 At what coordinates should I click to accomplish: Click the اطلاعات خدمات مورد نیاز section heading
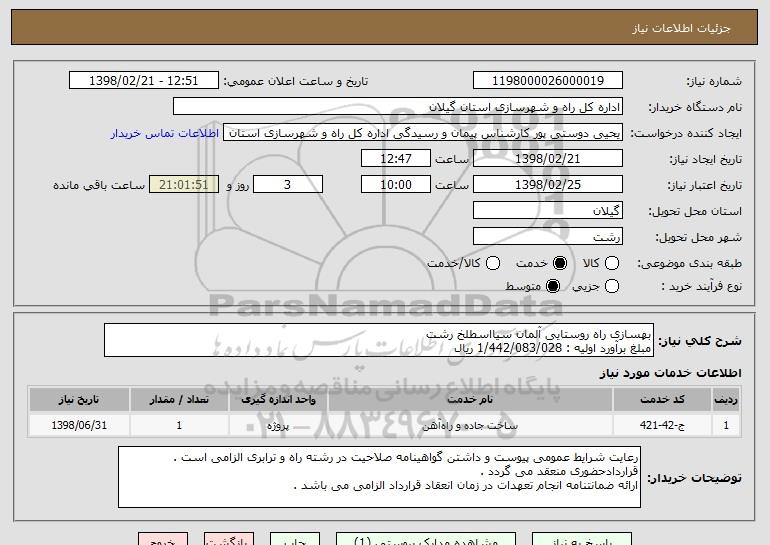coord(670,373)
